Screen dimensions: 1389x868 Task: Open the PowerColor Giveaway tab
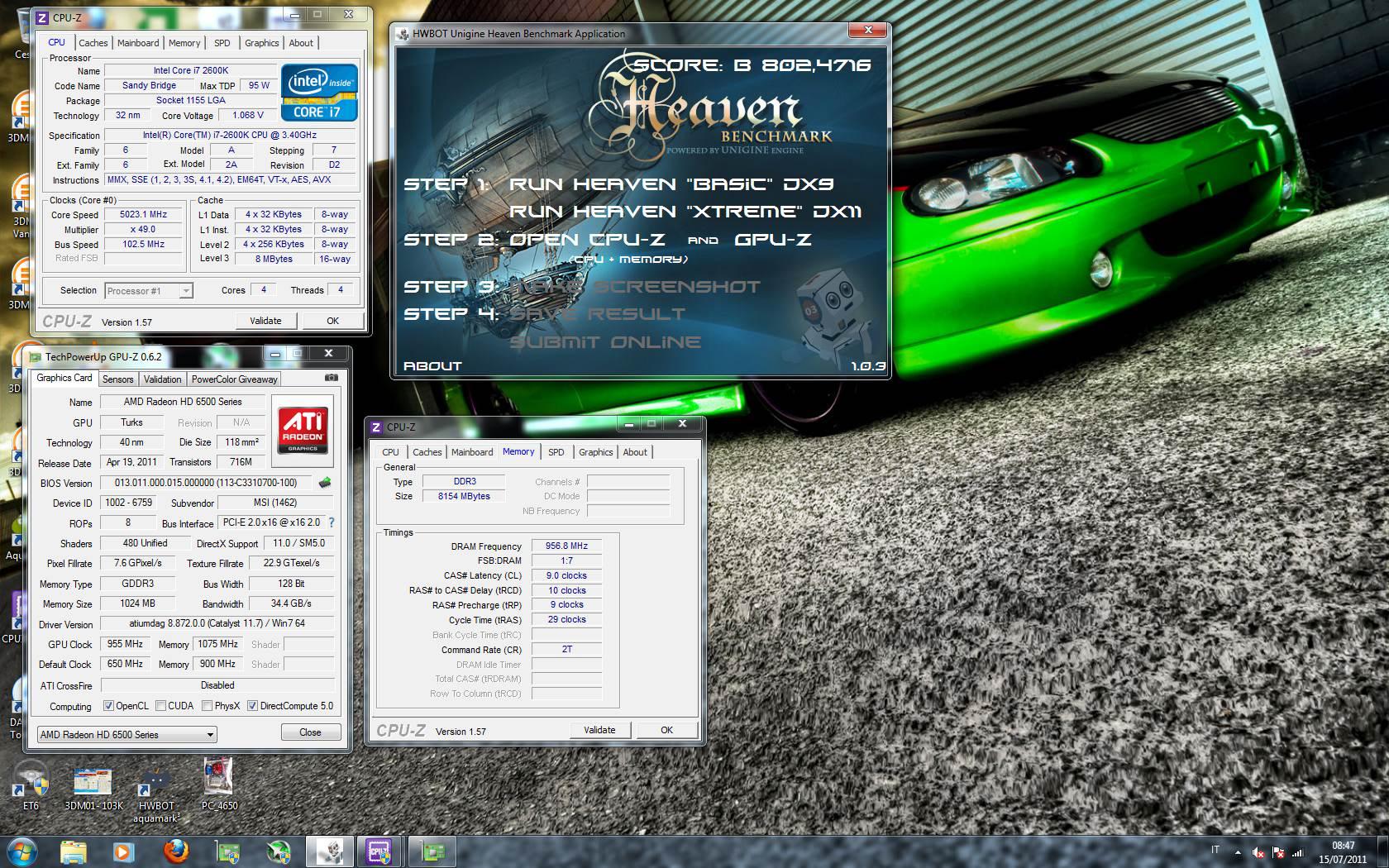pyautogui.click(x=235, y=379)
